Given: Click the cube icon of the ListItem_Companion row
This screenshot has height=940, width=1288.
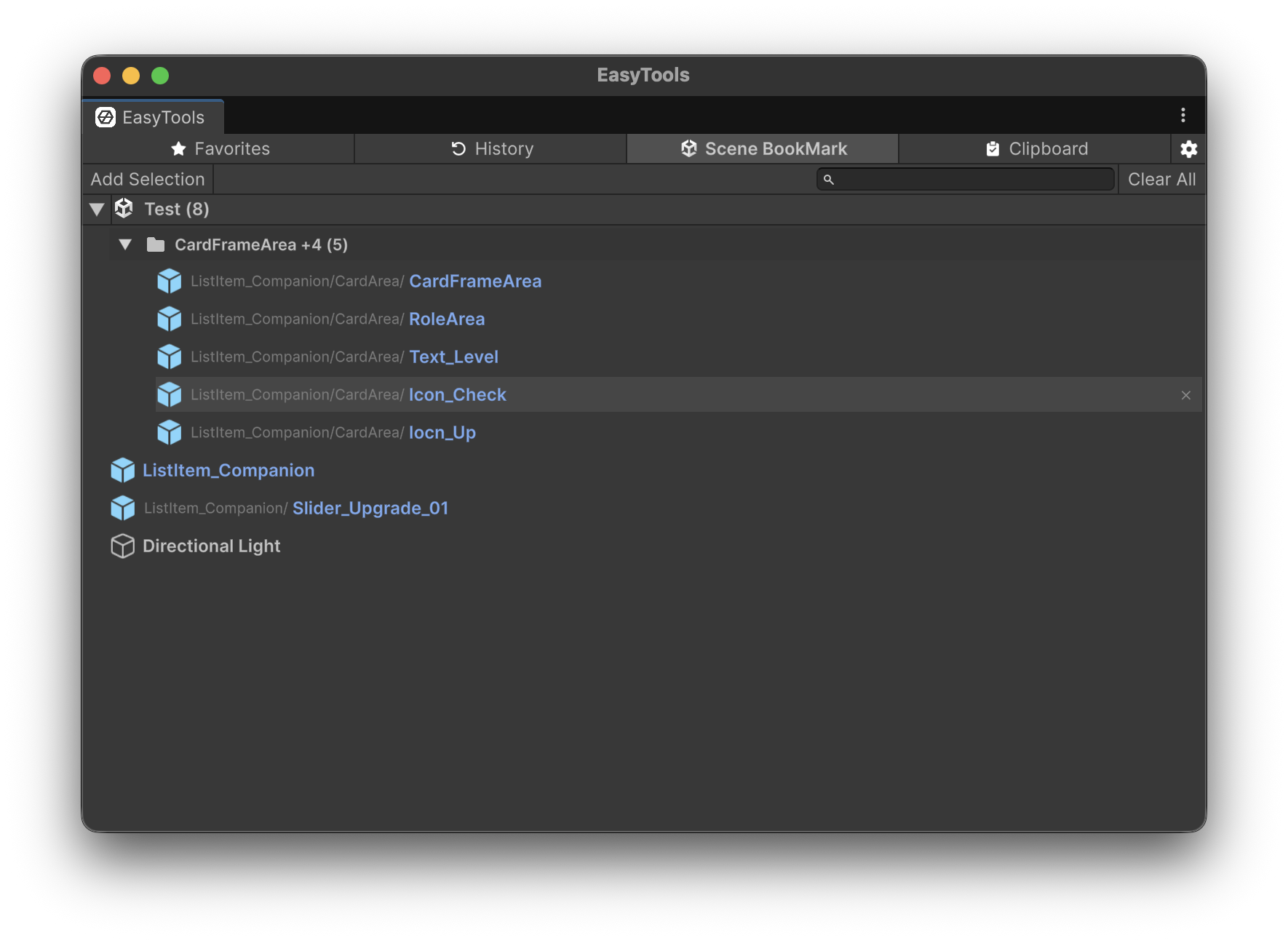Looking at the screenshot, I should (123, 470).
